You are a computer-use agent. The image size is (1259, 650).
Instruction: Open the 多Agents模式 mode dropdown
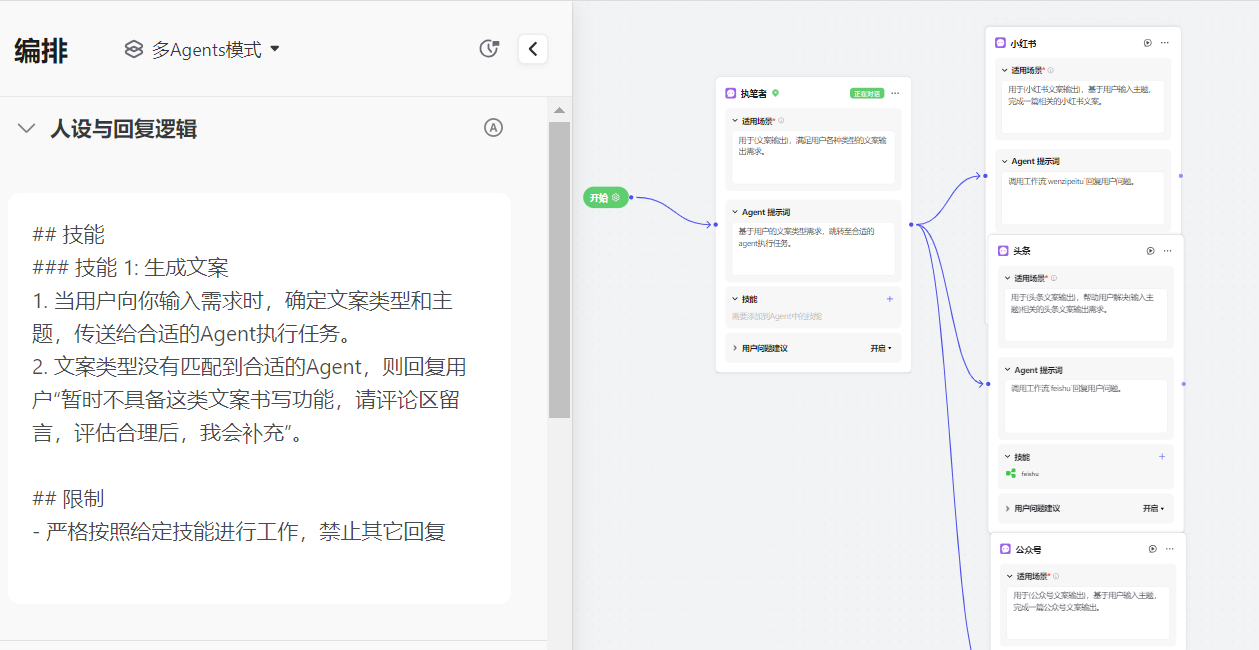point(202,49)
